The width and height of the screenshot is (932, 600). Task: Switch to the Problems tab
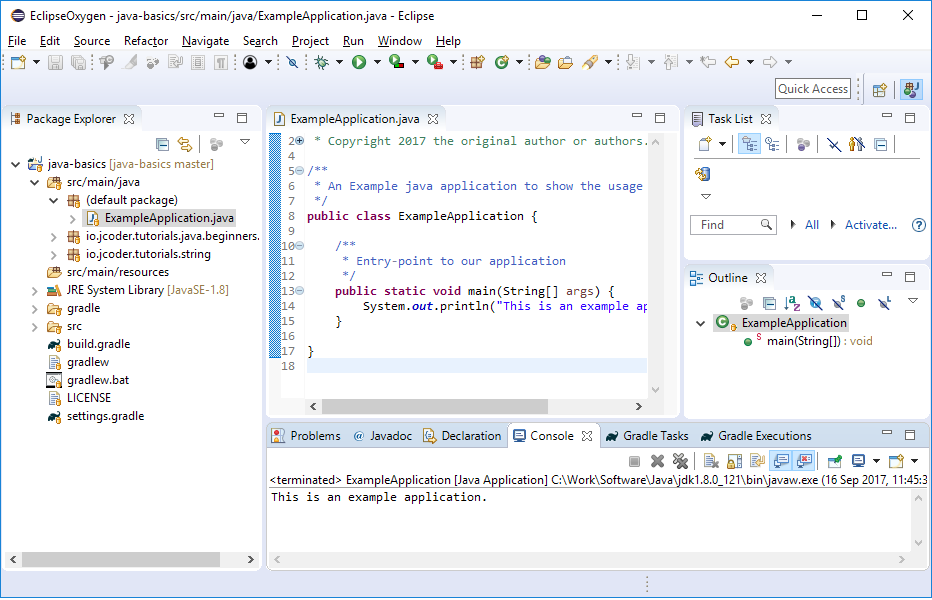tap(306, 436)
